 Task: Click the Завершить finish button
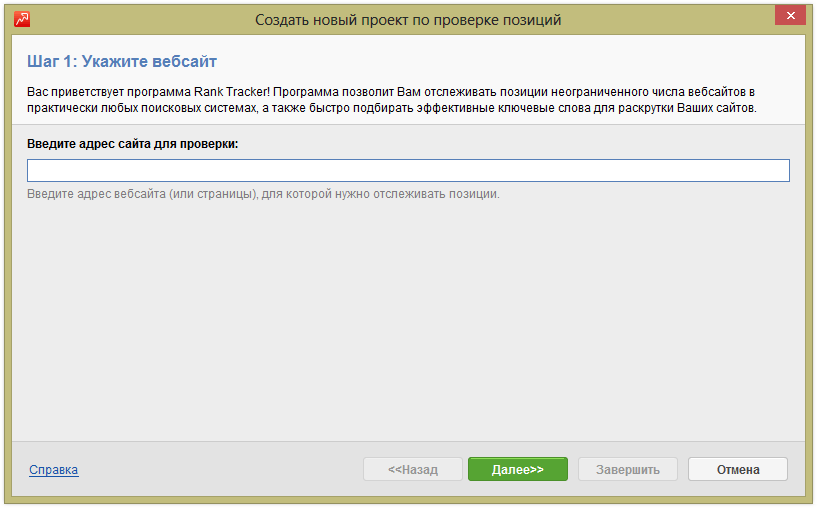(x=628, y=469)
